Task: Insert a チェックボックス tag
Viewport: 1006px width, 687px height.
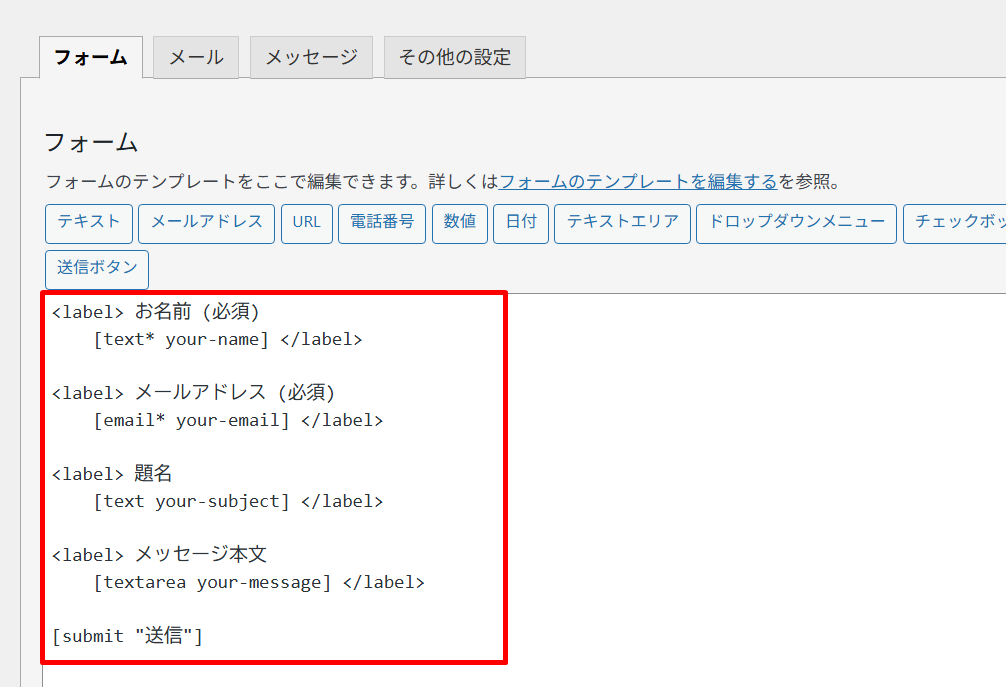Action: pos(955,224)
